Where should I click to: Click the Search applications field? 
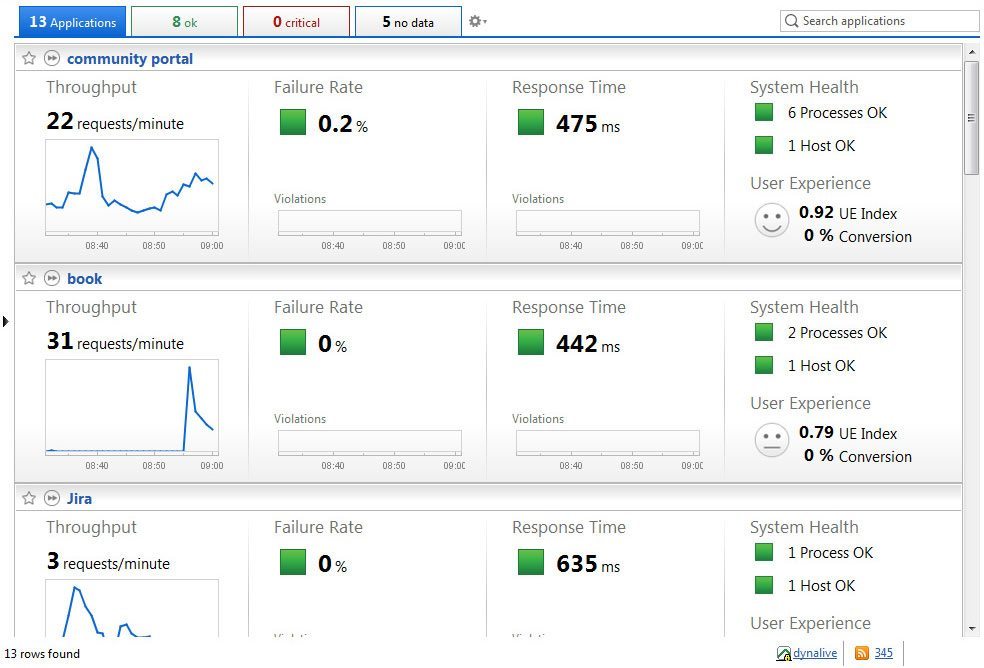coord(879,21)
